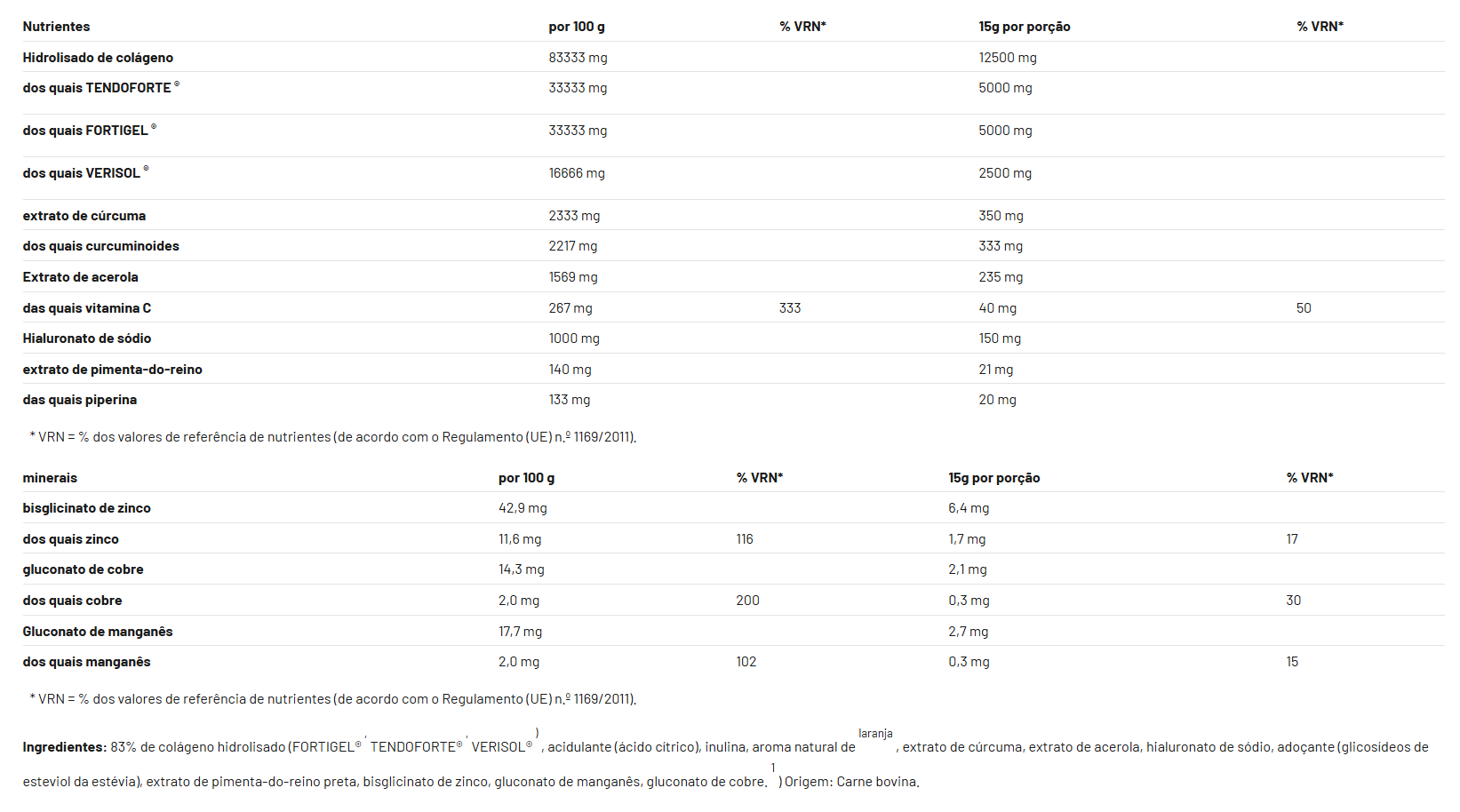1460x812 pixels.
Task: Click the 'Hialuronato de sódio' row label
Action: coord(87,338)
